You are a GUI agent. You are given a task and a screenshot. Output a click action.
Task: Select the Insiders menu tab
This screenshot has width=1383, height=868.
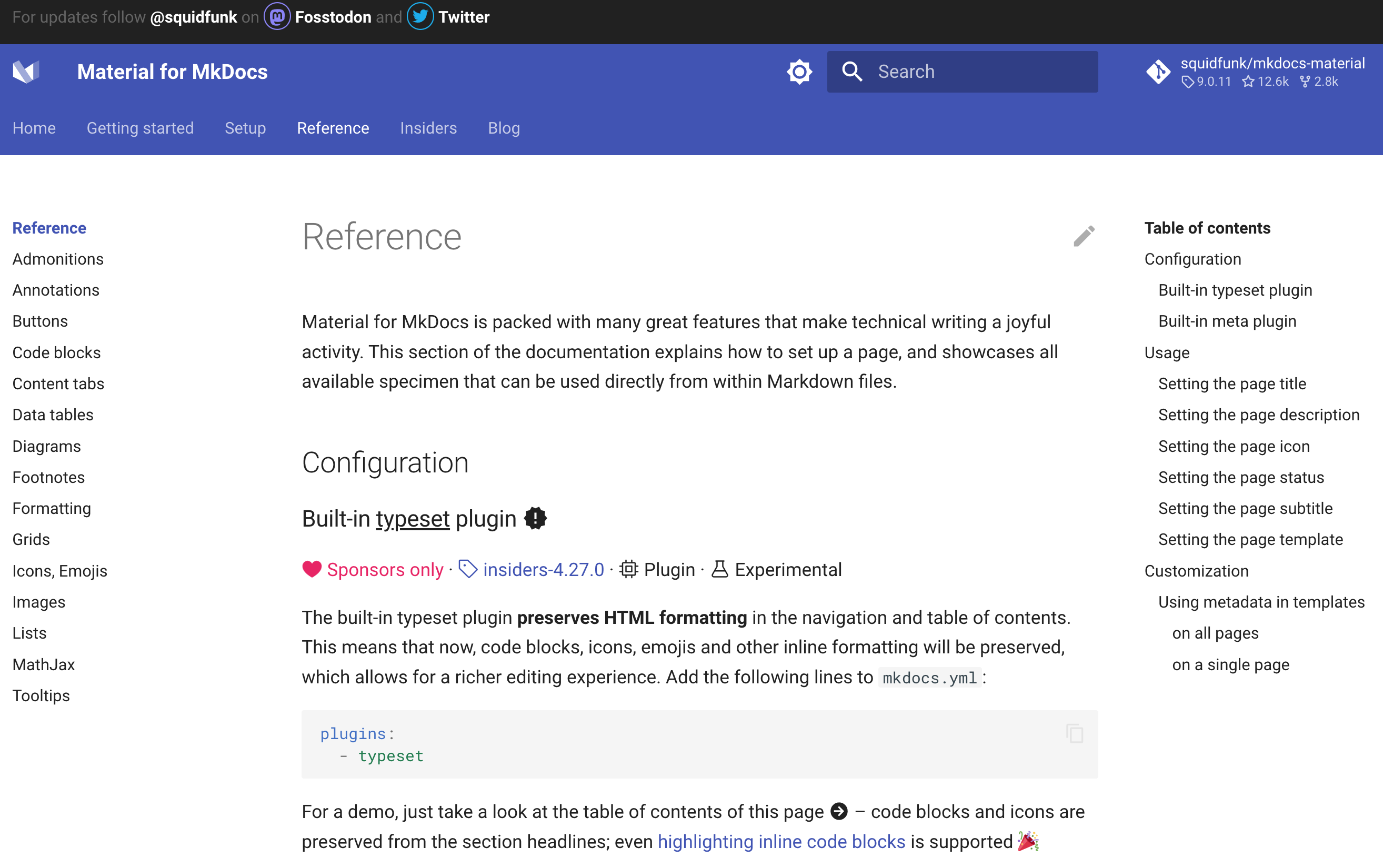tap(428, 128)
